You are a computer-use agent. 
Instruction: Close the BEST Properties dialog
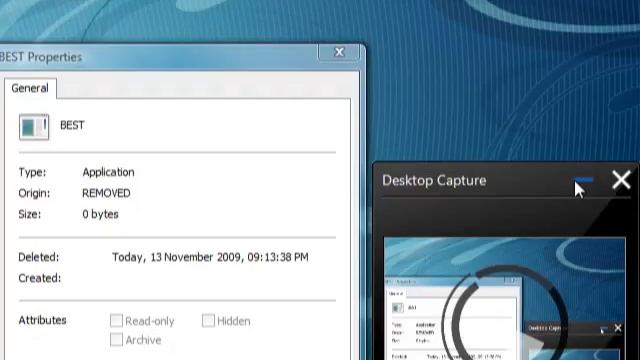(339, 52)
